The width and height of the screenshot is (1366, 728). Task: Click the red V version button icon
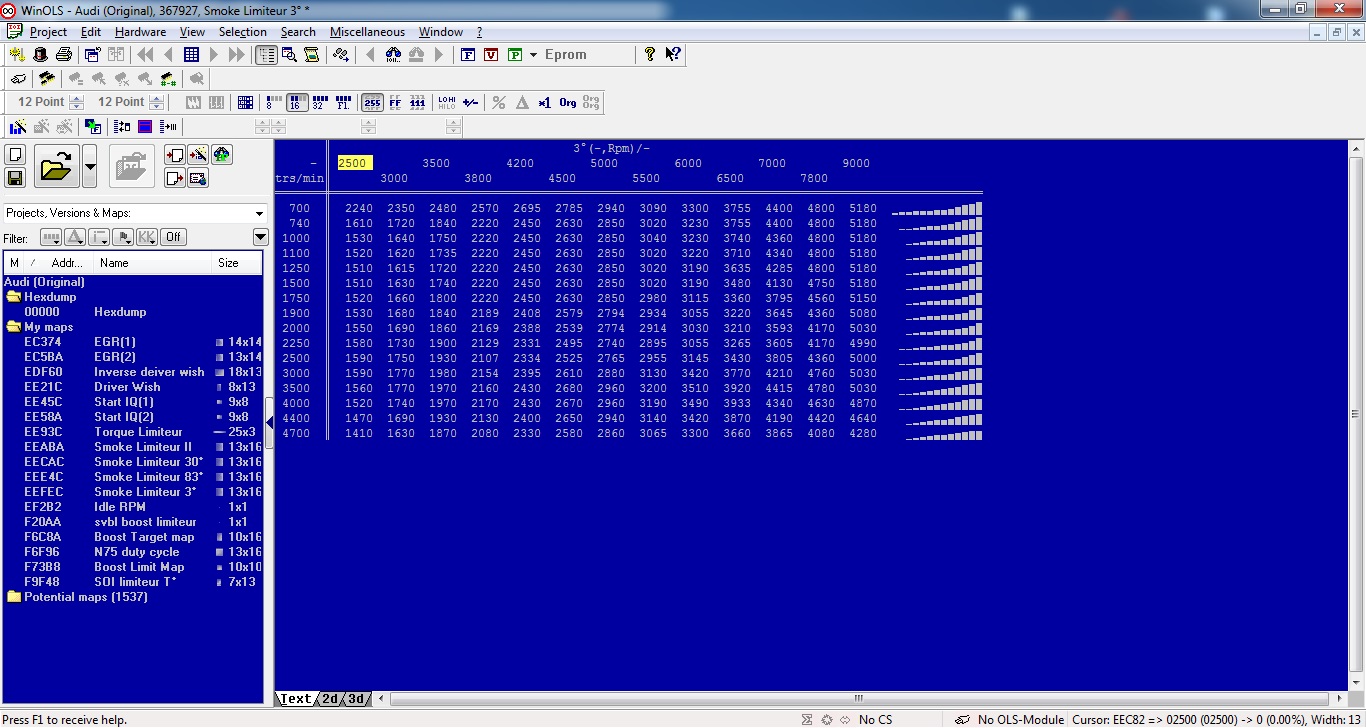(490, 55)
